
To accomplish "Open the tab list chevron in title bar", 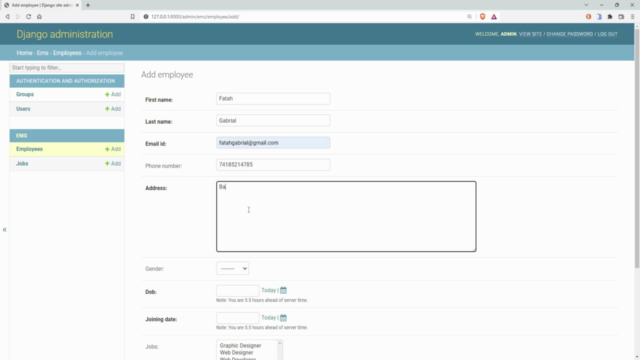I will point(586,5).
